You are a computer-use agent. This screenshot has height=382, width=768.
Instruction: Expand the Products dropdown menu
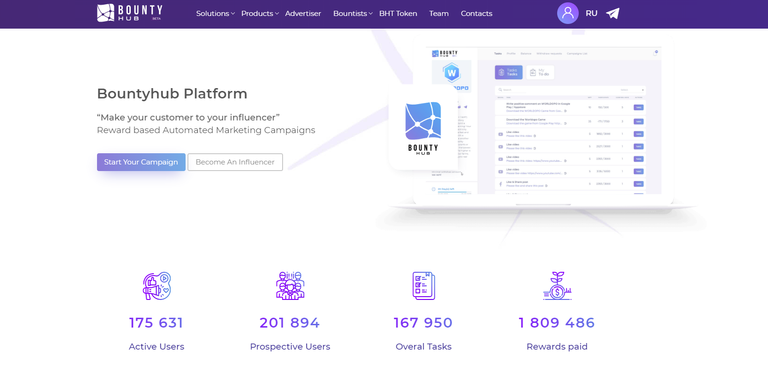[x=260, y=14]
